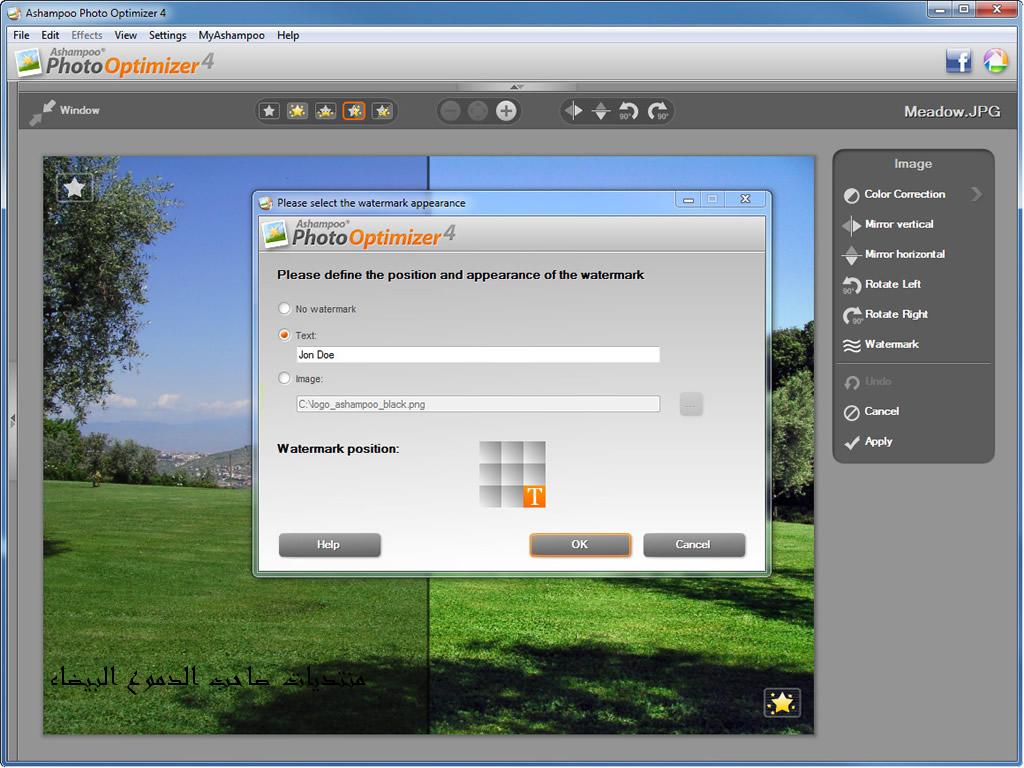Click the zoom fit middle circle button
Screen dimensions: 1024x768
point(477,111)
